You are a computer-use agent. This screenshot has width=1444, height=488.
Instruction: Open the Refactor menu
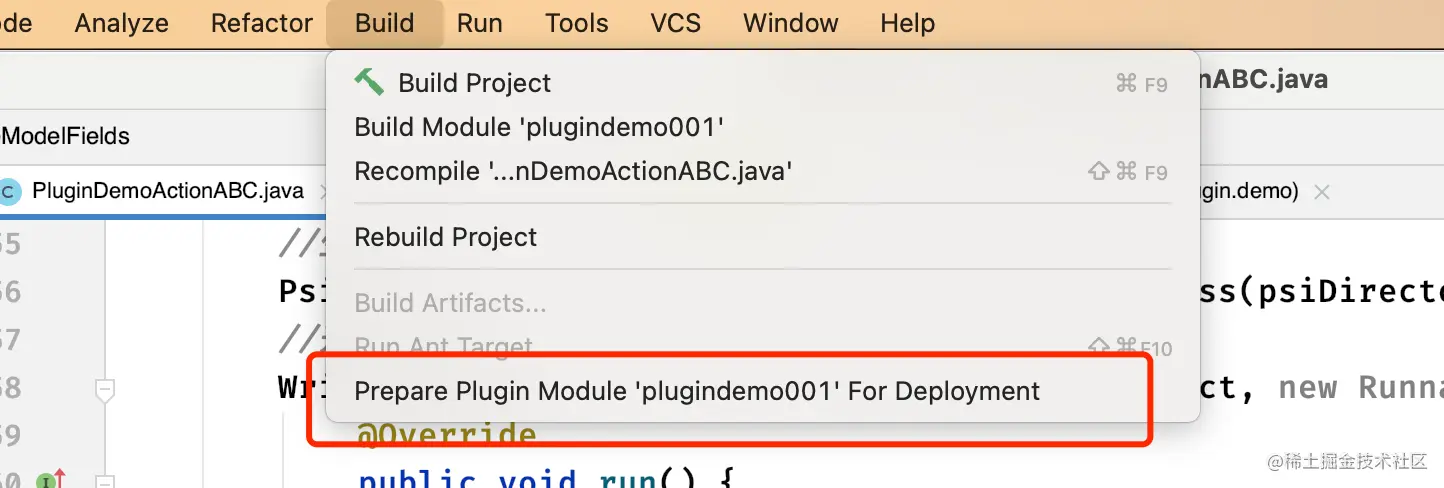[262, 23]
